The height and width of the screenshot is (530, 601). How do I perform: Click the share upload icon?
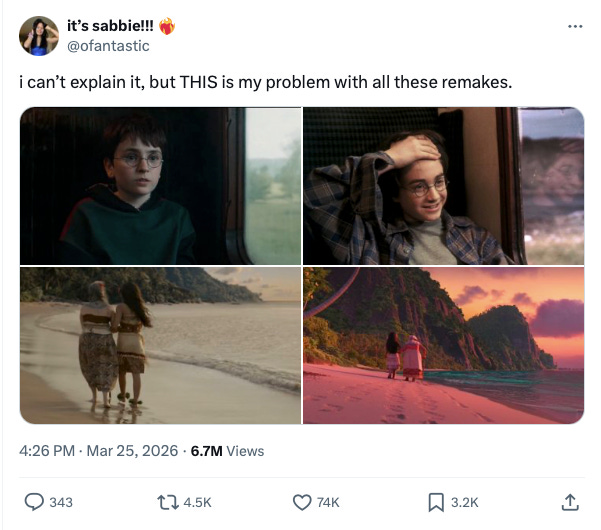pyautogui.click(x=570, y=502)
